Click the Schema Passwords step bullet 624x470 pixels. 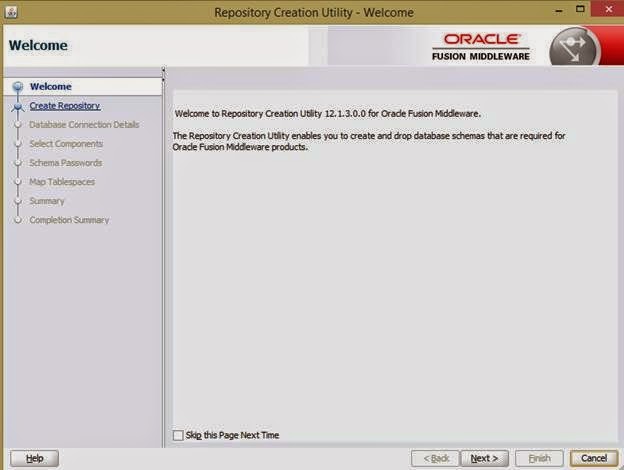point(18,163)
